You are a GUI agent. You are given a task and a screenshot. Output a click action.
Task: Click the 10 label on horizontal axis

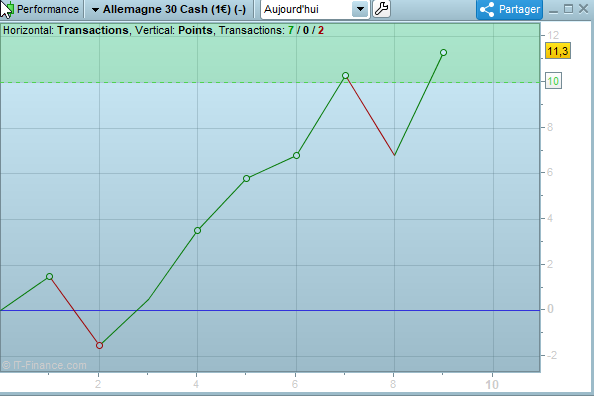(x=492, y=385)
